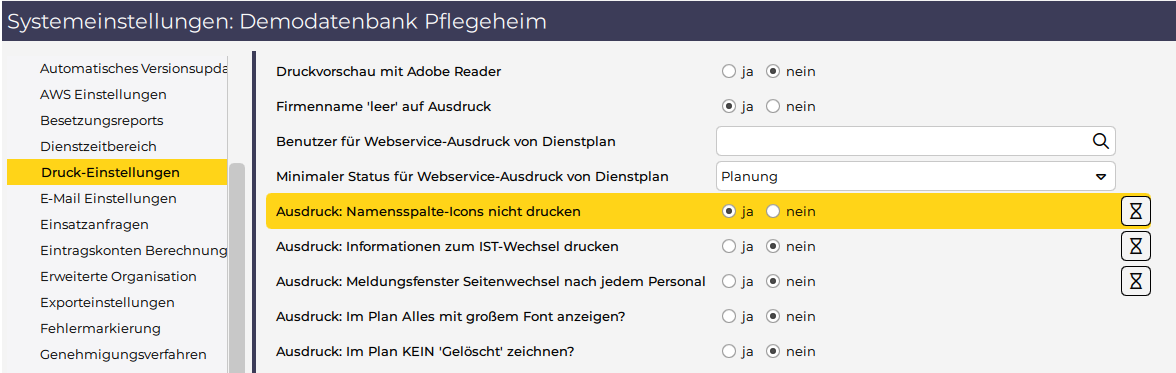This screenshot has width=1176, height=373.
Task: Choose ja for großem Font anzeigen
Action: 728,317
